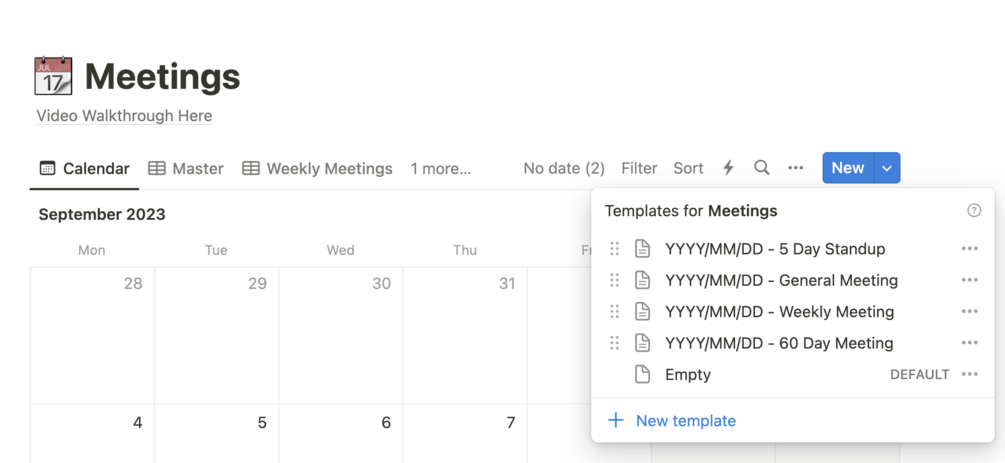Click the lightning bolt automations icon

[x=728, y=168]
